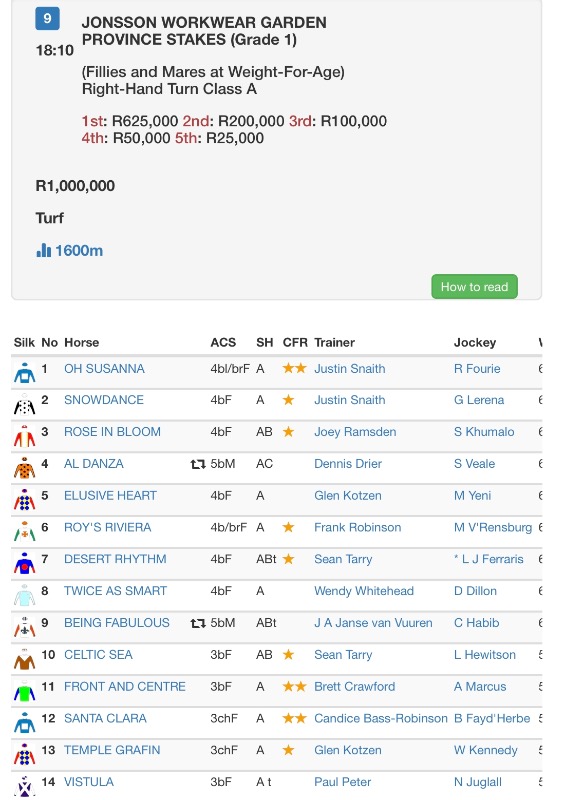Open jockey R Fourie profile link
Screen dimensions: 564x800
(477, 369)
